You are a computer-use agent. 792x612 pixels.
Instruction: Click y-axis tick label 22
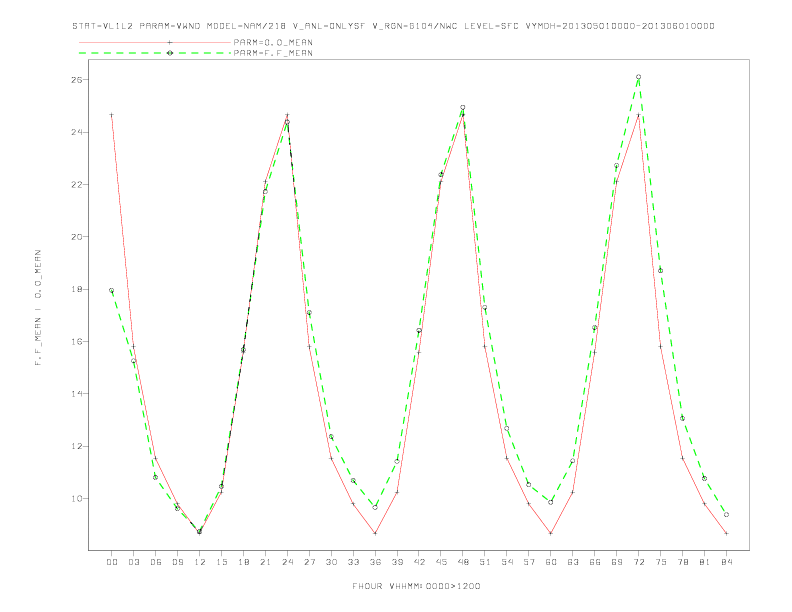[77, 184]
